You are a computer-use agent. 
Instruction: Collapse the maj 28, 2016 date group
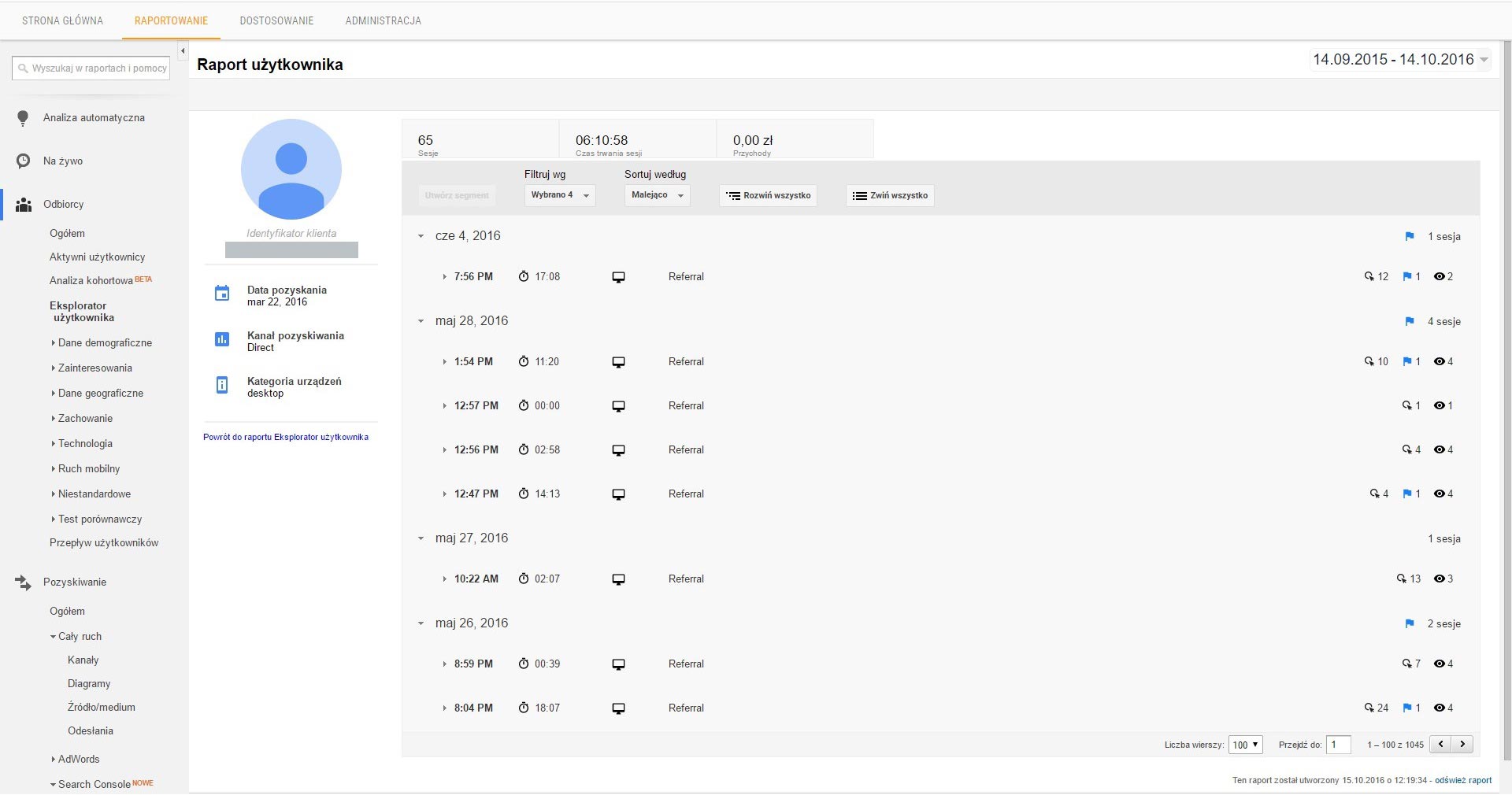pyautogui.click(x=421, y=321)
